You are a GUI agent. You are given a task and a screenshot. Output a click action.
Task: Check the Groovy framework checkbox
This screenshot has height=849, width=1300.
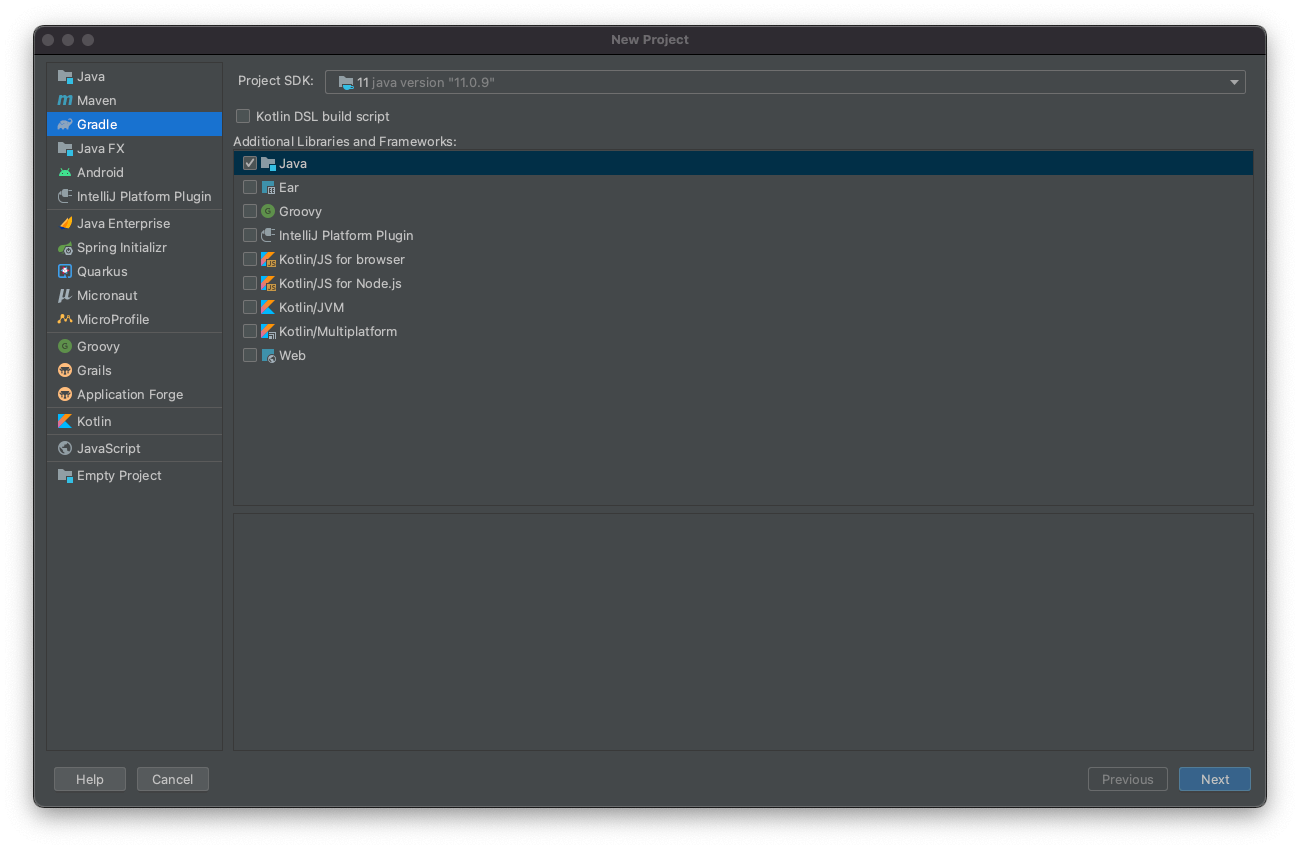coord(250,211)
